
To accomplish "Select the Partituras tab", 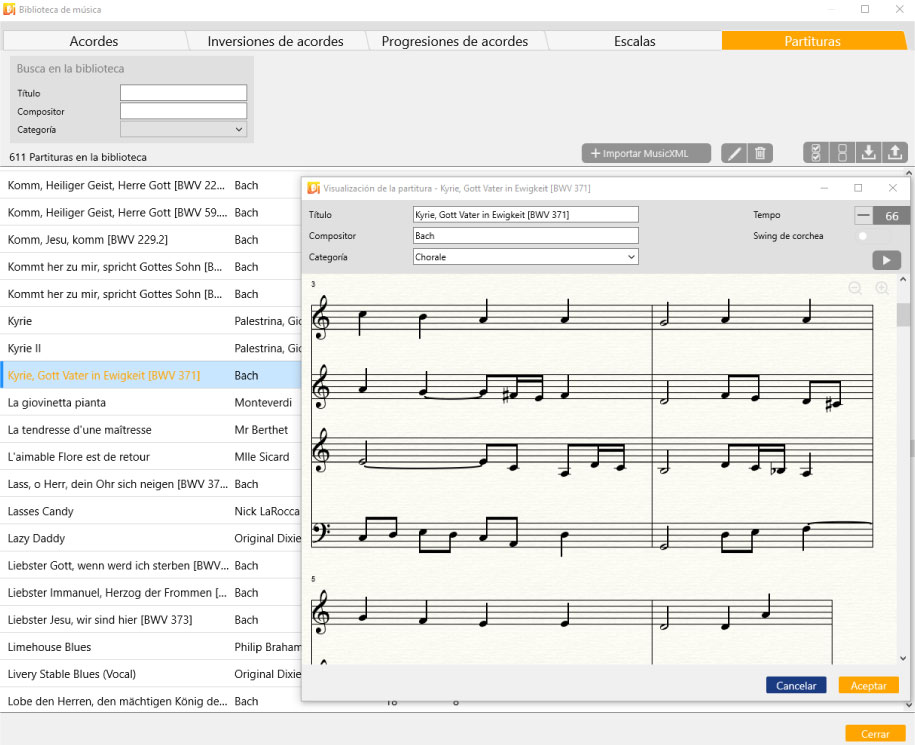I will pos(812,41).
